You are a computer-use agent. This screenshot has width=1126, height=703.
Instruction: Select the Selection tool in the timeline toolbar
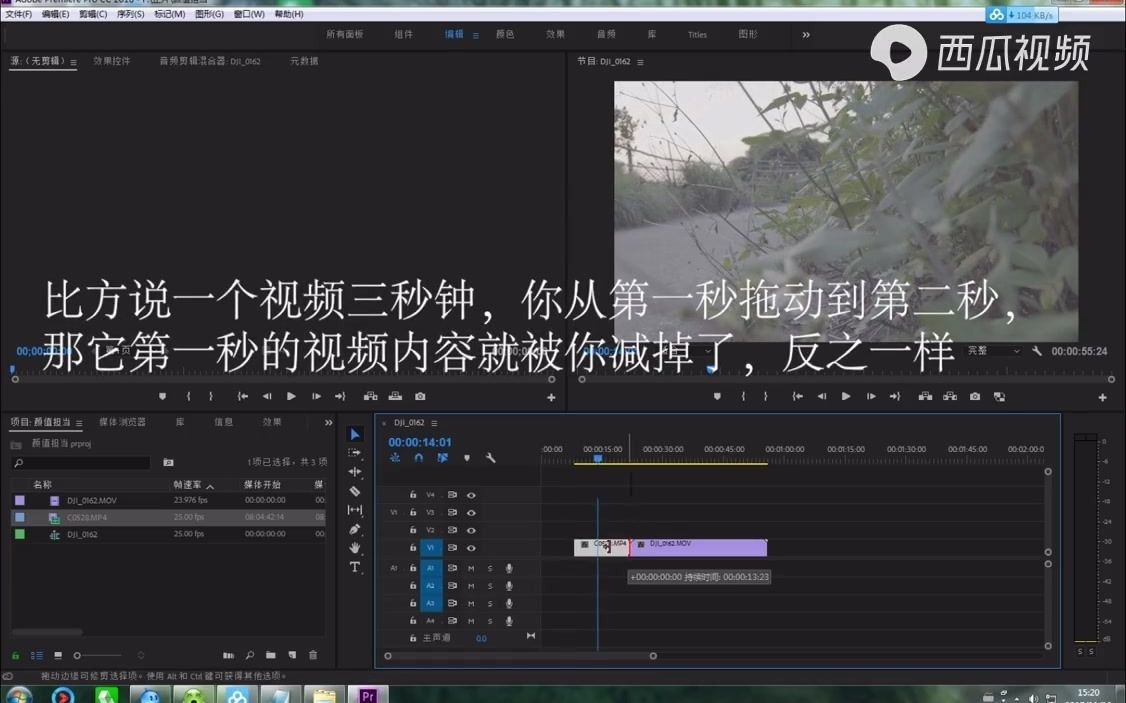(355, 434)
